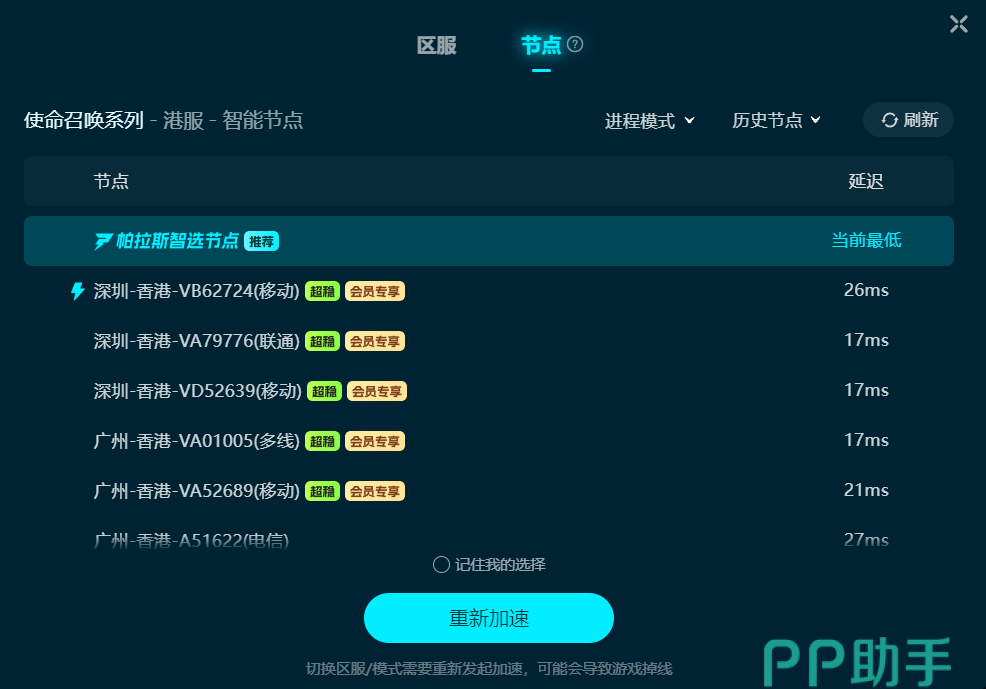The image size is (986, 689).
Task: Click 会员专享 badge on VD52639 移动 node
Action: click(x=377, y=391)
